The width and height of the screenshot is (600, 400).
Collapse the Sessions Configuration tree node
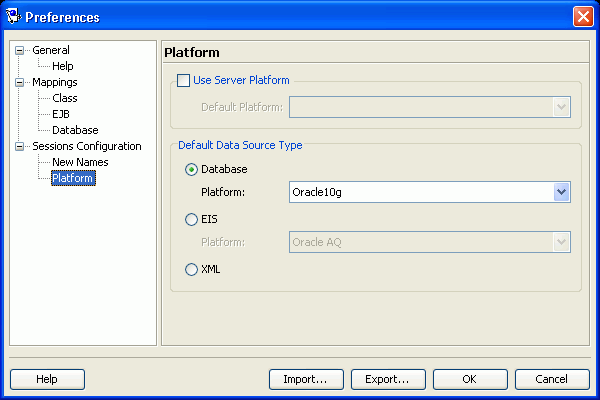point(19,146)
